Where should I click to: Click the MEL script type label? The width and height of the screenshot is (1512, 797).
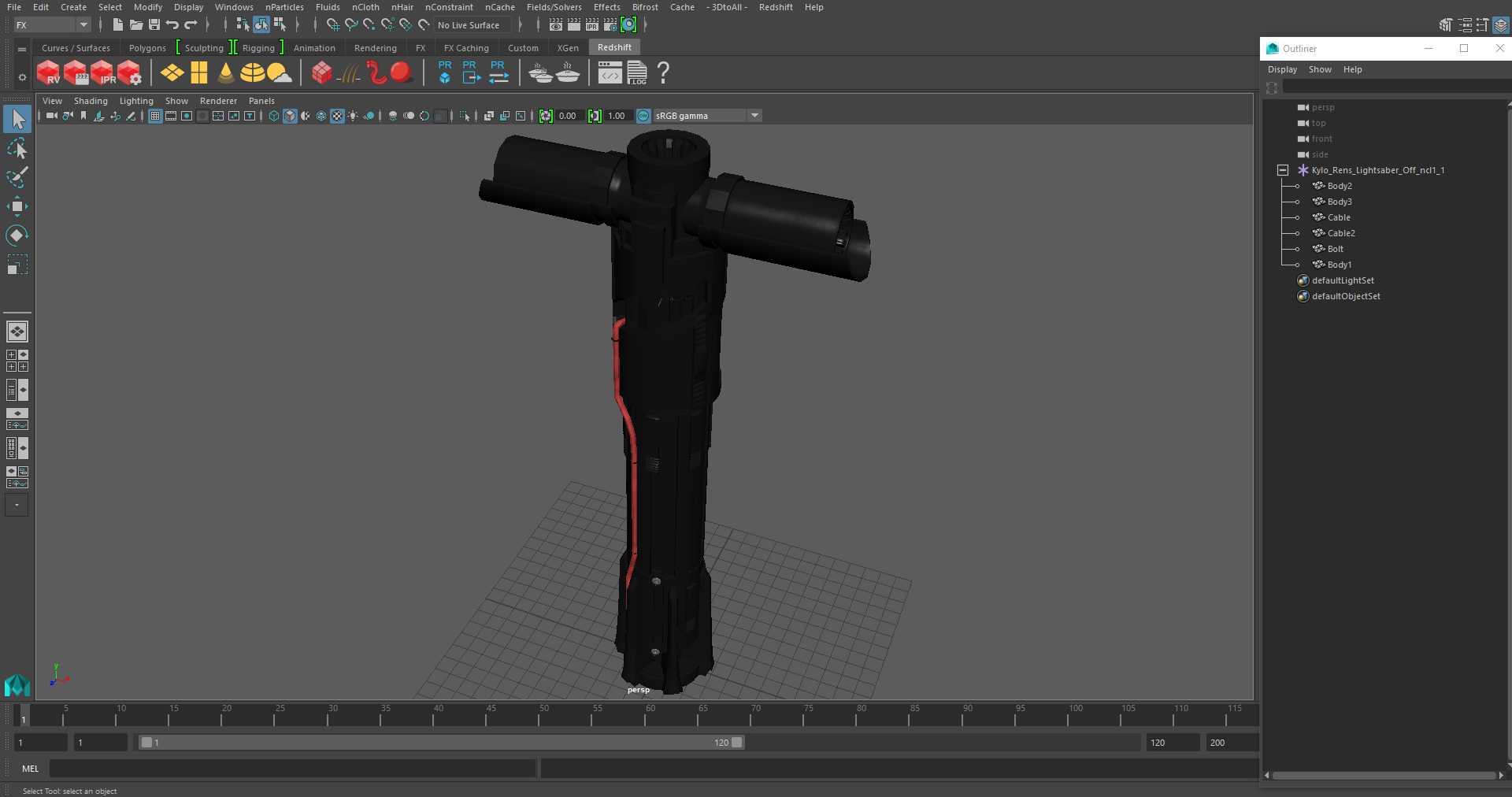pyautogui.click(x=31, y=769)
